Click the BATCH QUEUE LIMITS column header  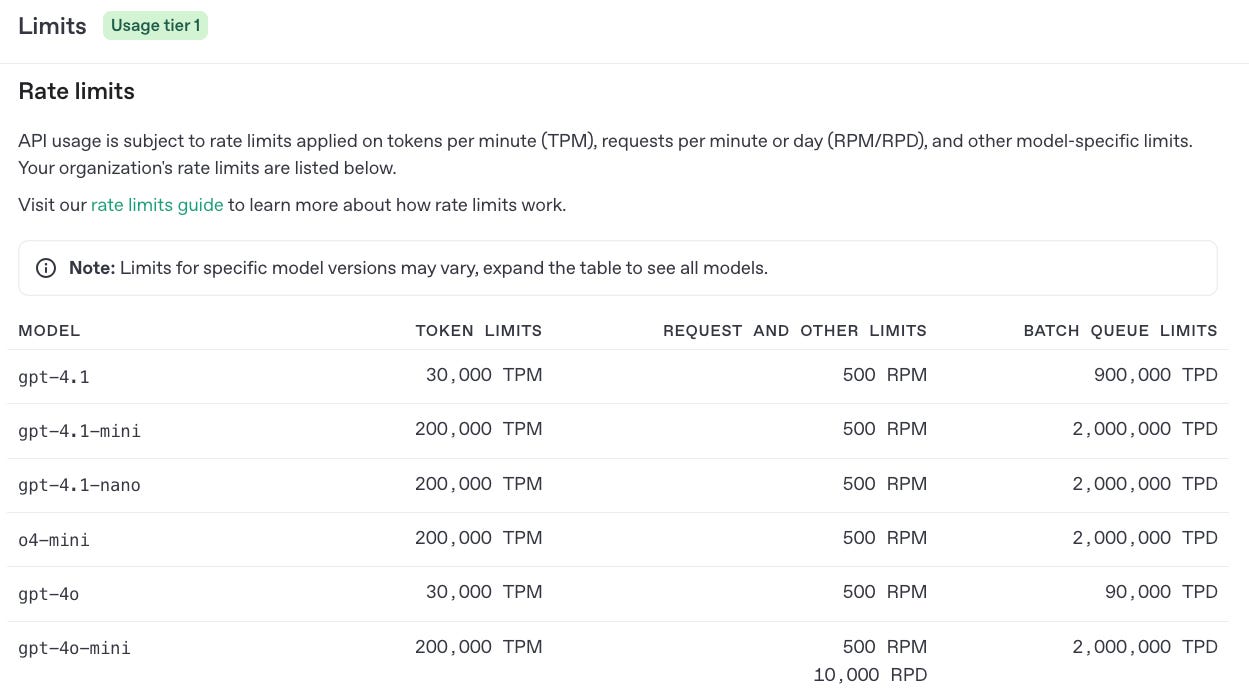tap(1120, 330)
